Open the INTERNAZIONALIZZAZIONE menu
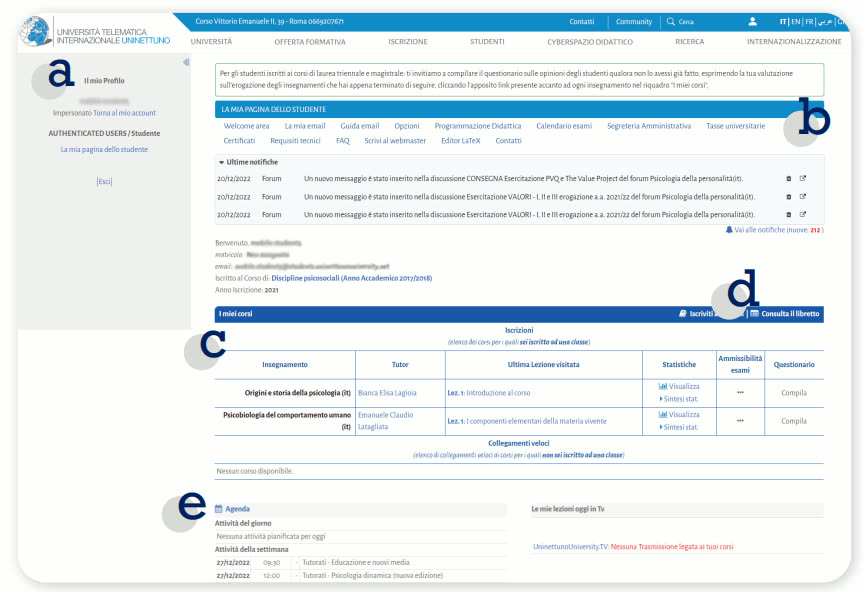This screenshot has width=863, height=592. click(x=794, y=42)
